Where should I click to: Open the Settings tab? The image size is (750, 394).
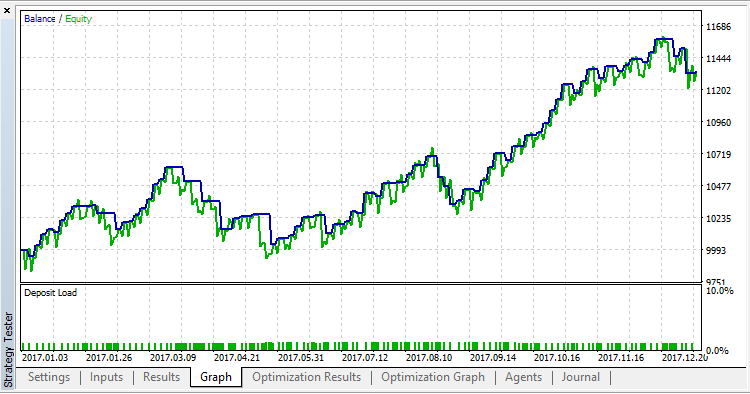coord(49,377)
